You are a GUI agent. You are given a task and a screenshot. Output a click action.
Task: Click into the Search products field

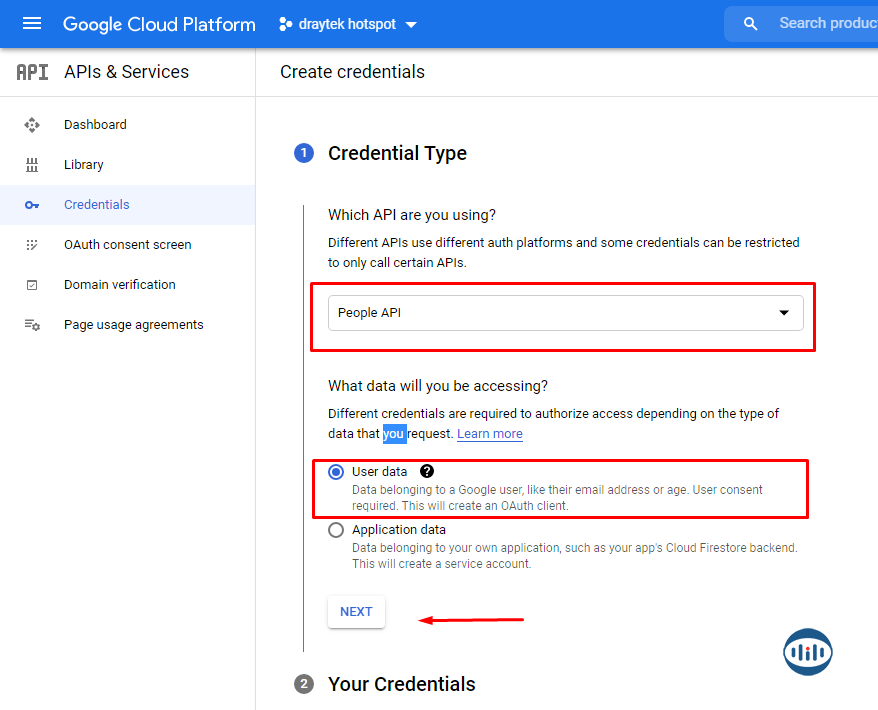(x=825, y=23)
